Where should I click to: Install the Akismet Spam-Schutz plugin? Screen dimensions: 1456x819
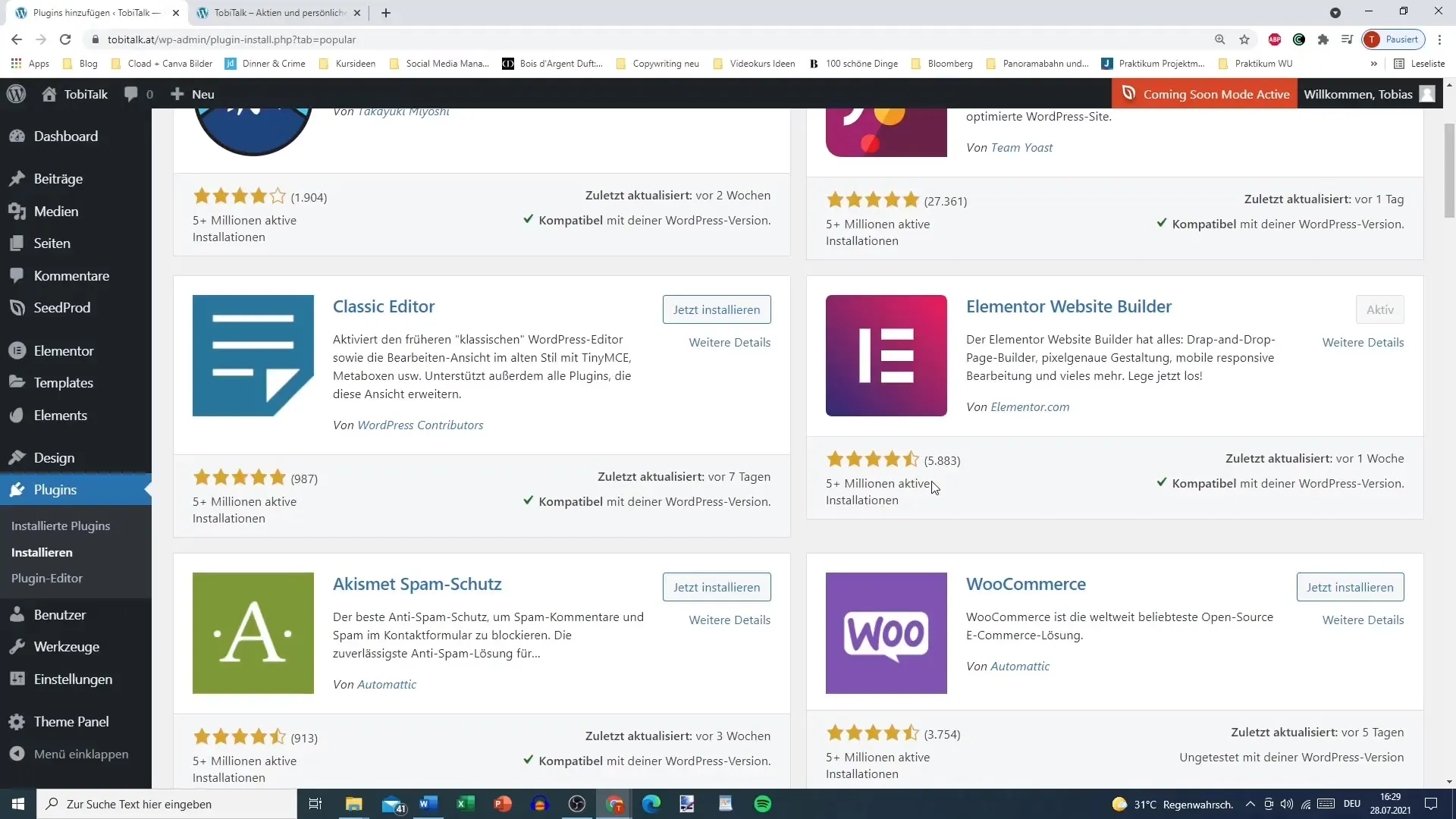pos(717,587)
